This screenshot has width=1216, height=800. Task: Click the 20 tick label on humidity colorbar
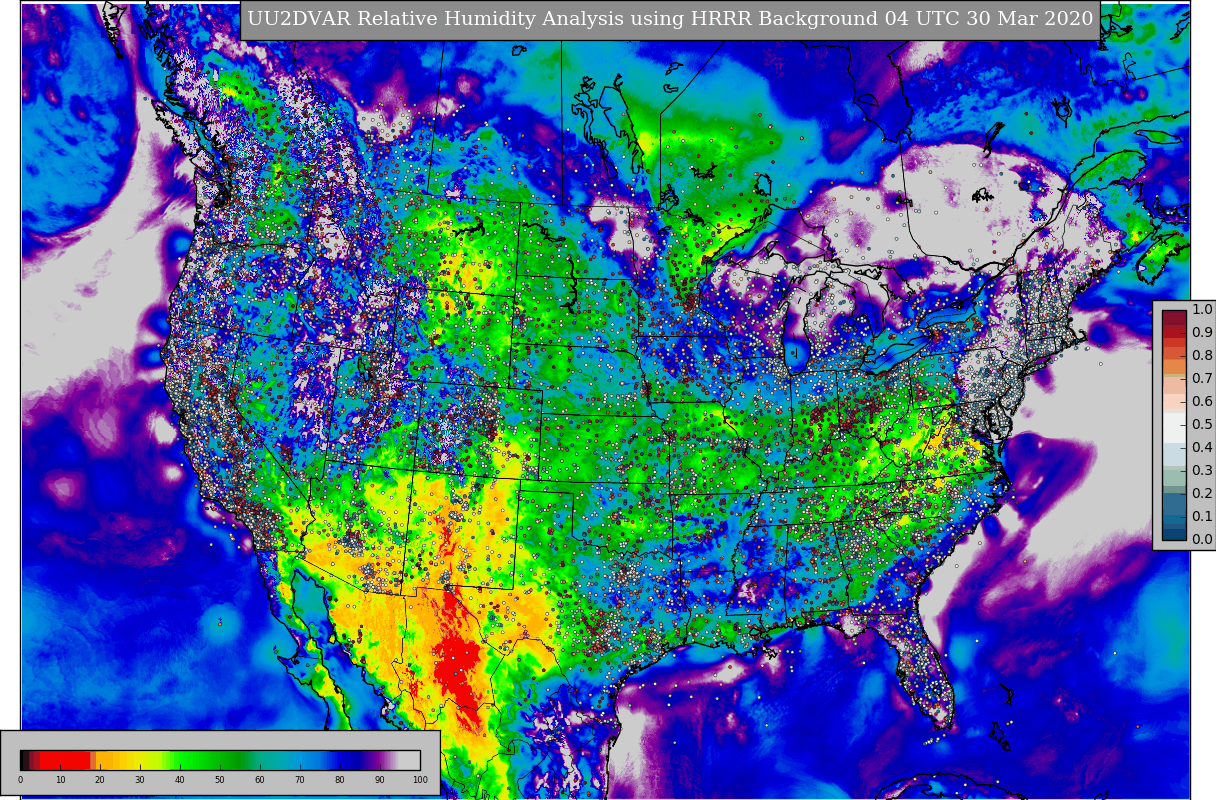point(100,780)
